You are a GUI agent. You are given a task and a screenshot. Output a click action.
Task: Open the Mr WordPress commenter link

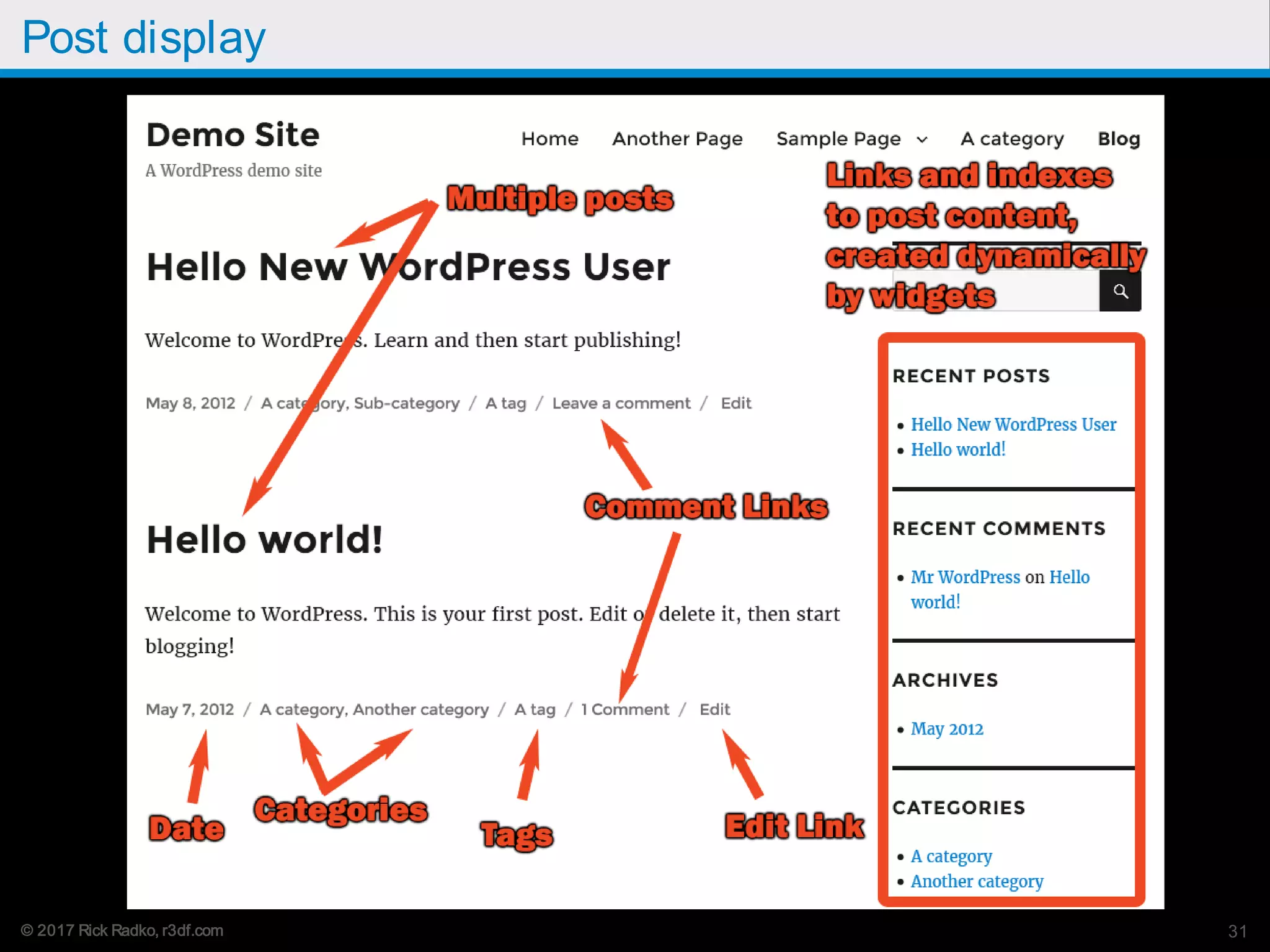pos(965,577)
